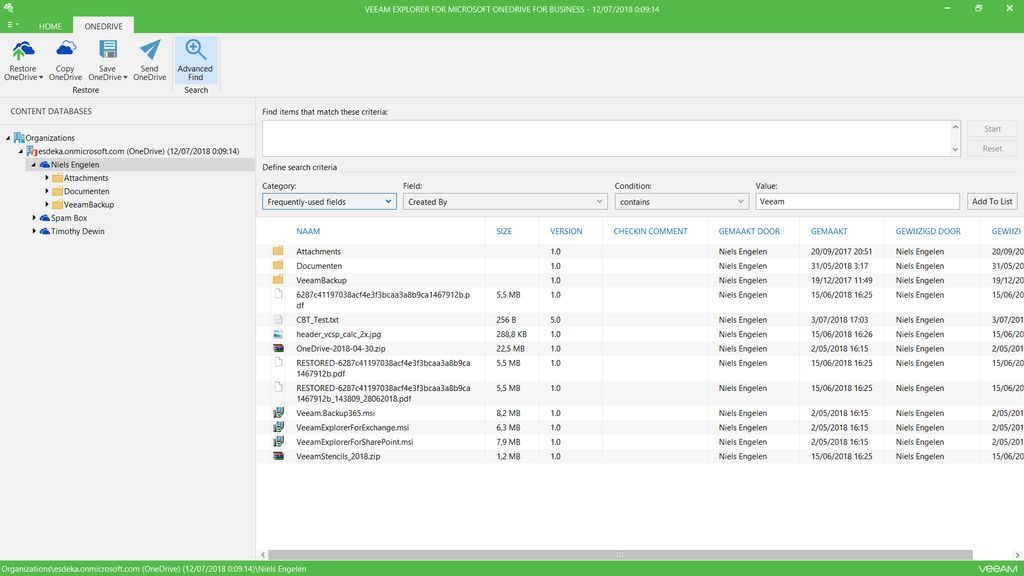Click the 3/07/2018 17:03 created date cell
The width and height of the screenshot is (1024, 576).
point(840,320)
